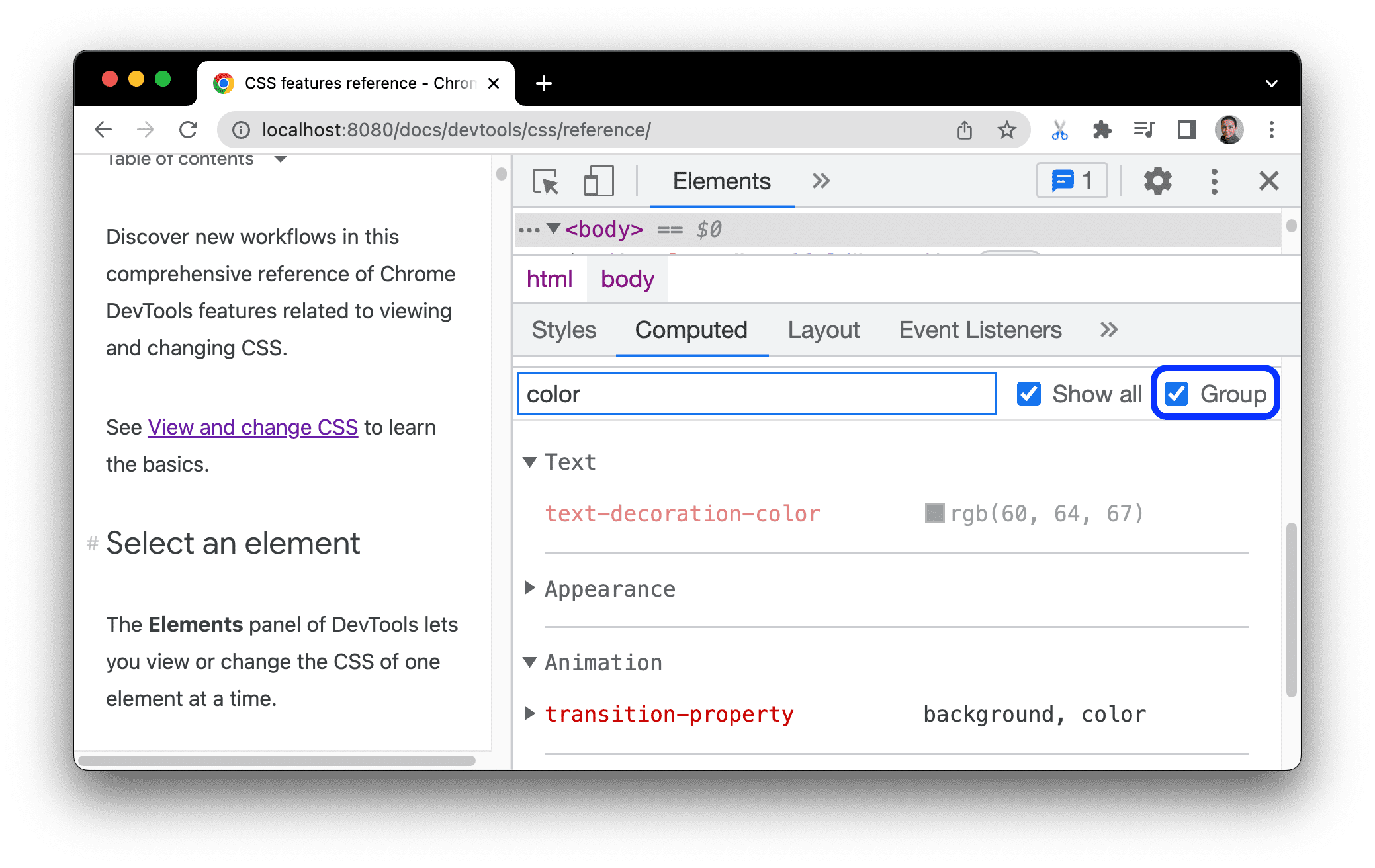
Task: Open the Extensions puzzle menu
Action: (x=1102, y=130)
